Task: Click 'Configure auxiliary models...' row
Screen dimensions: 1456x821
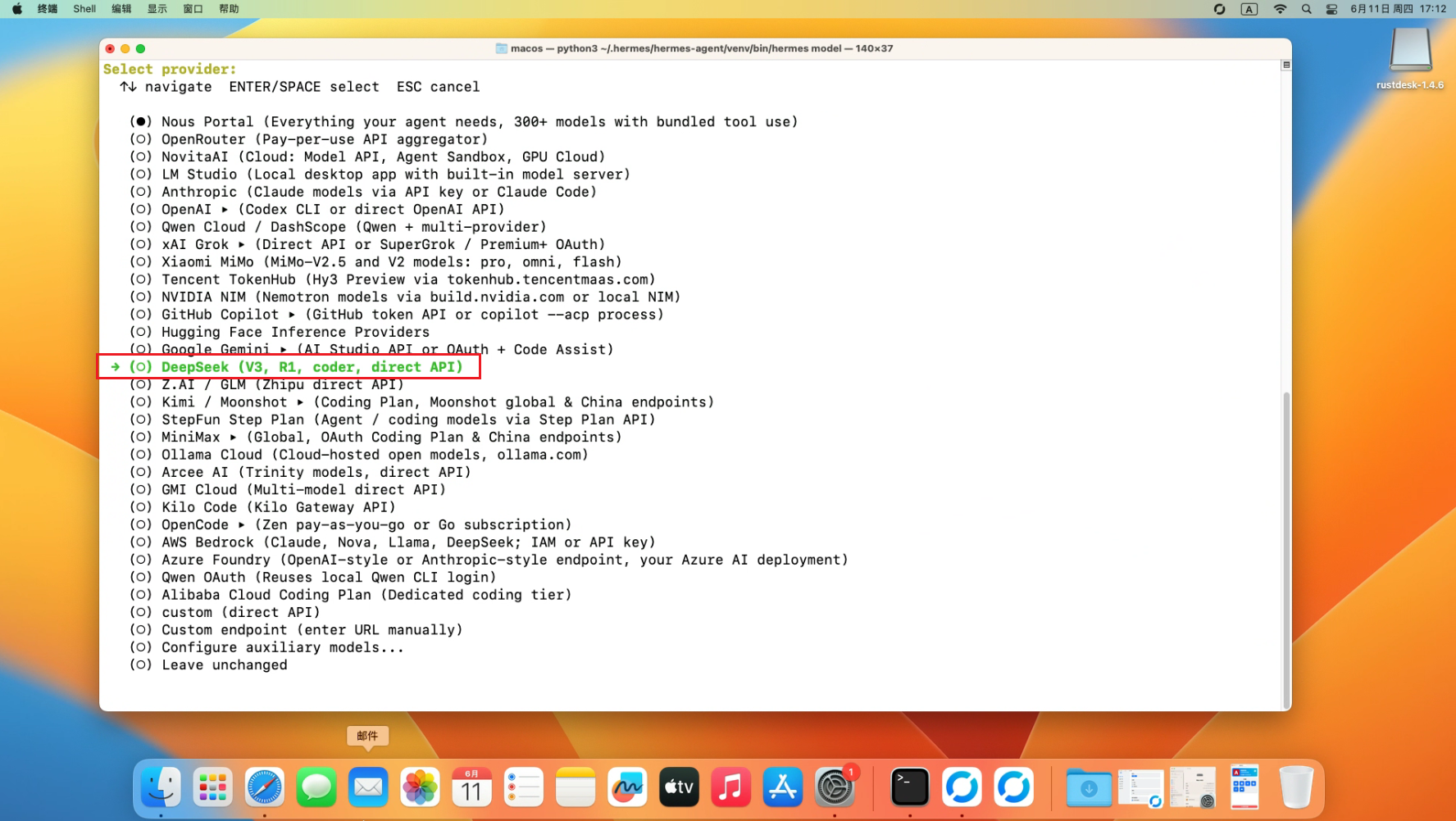Action: click(266, 647)
